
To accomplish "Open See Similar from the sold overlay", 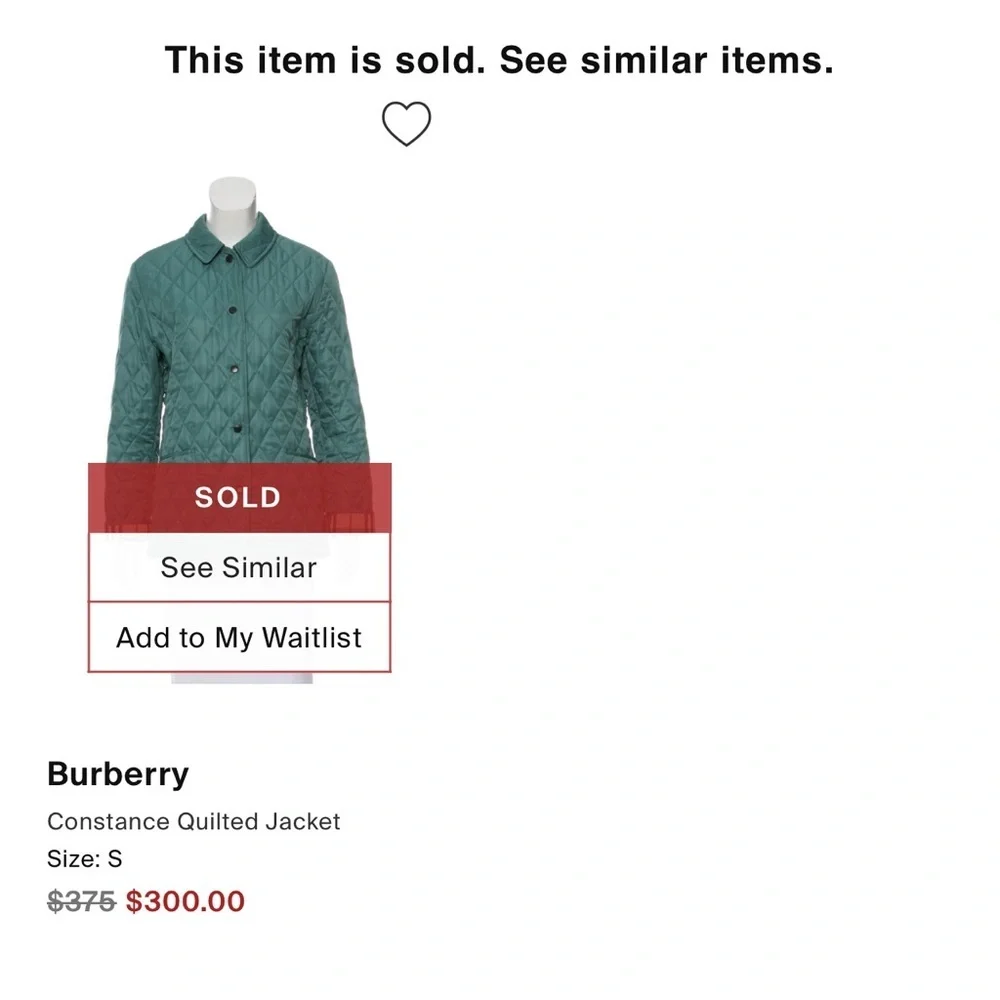I will 237,567.
